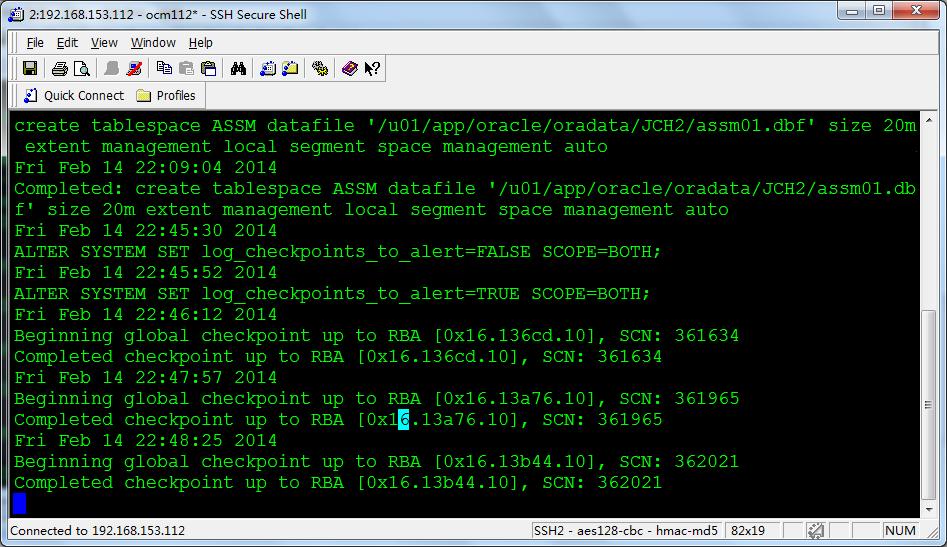Open New Terminal Window icon
The image size is (947, 547).
pos(268,68)
